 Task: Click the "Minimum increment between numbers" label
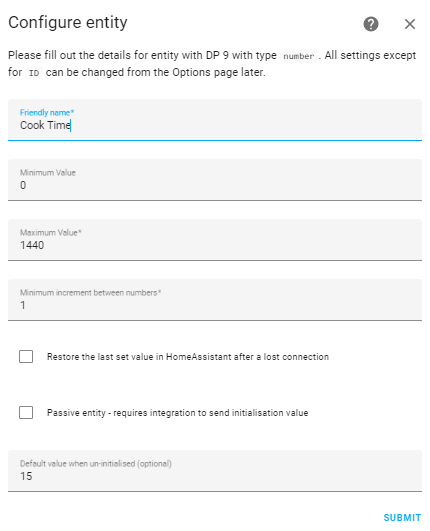pos(90,293)
